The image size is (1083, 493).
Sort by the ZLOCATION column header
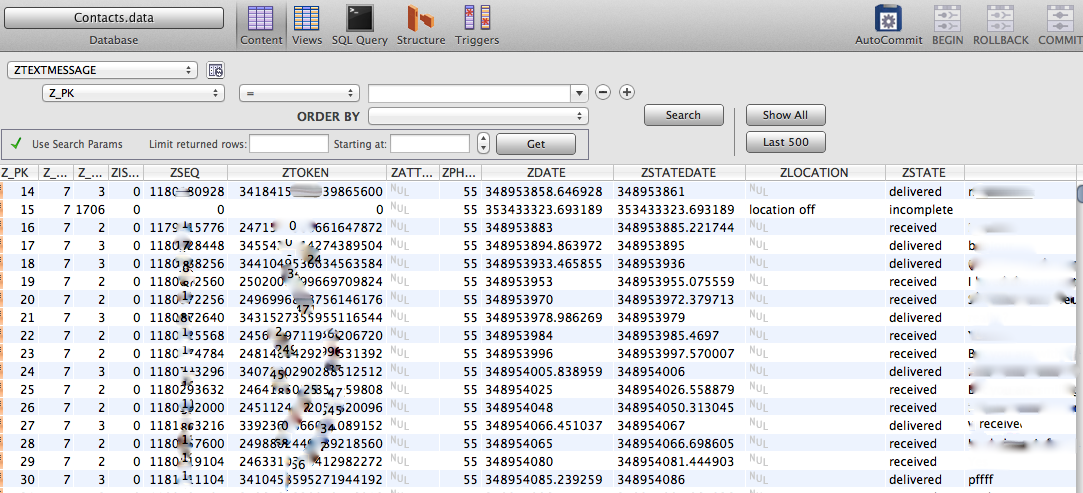[815, 173]
